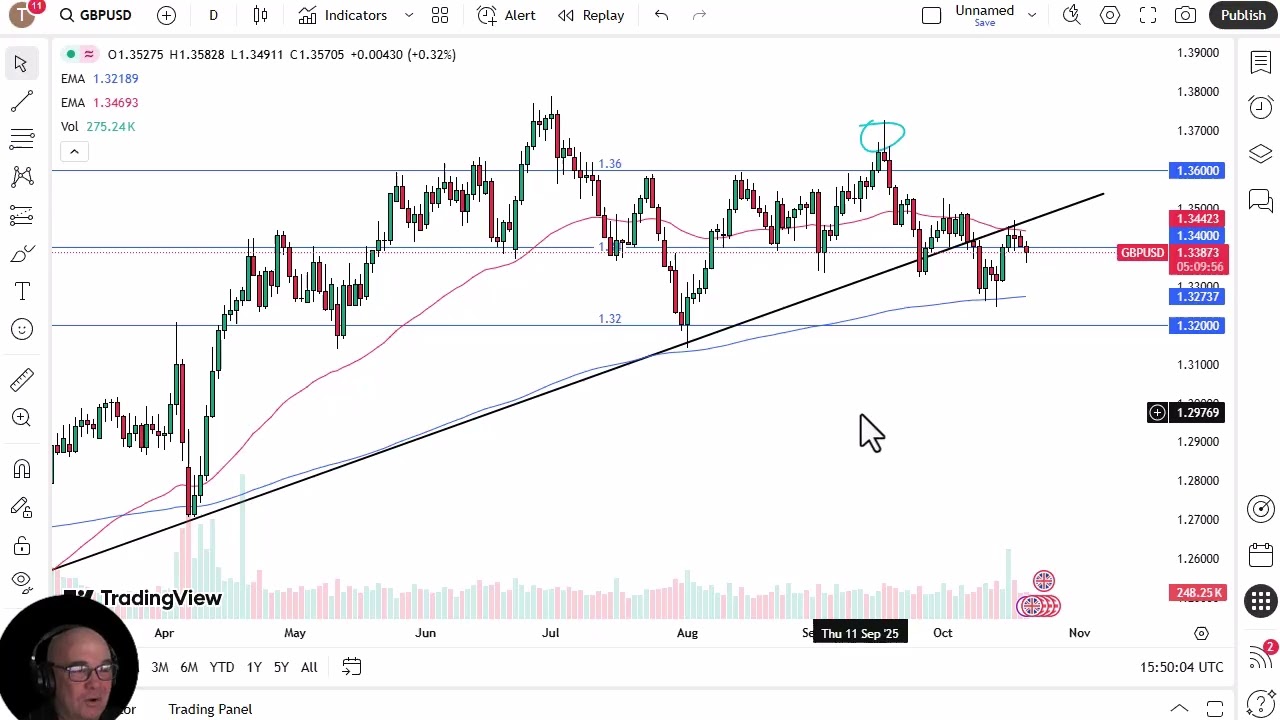Screen dimensions: 1280x720
Task: Open the watchlist panel in right sidebar
Action: [x=1260, y=63]
